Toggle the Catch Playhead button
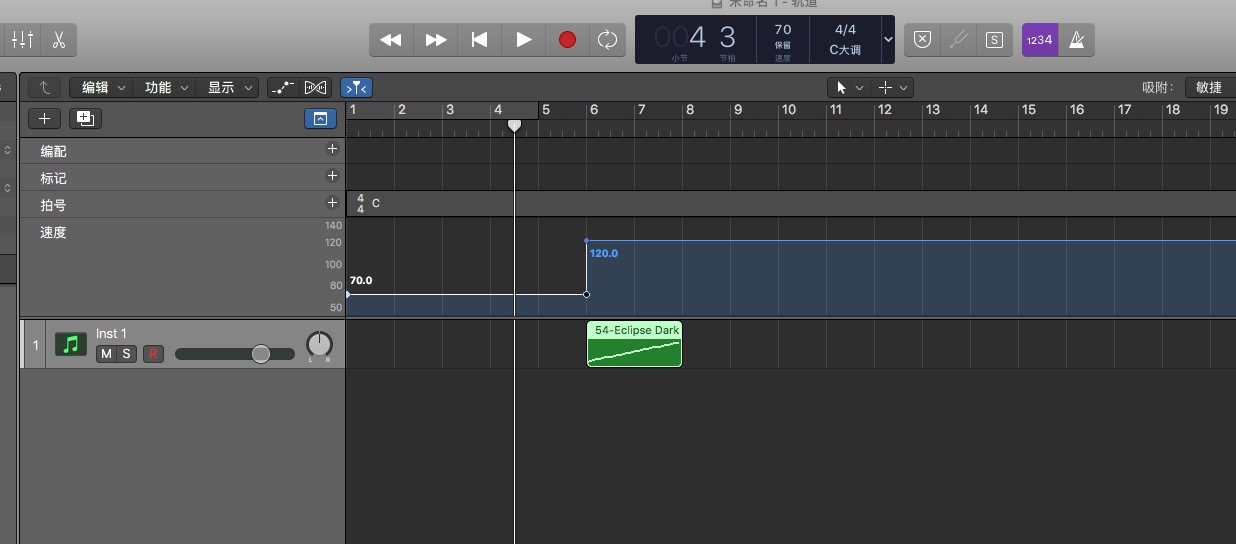The height and width of the screenshot is (544, 1236). tap(355, 87)
